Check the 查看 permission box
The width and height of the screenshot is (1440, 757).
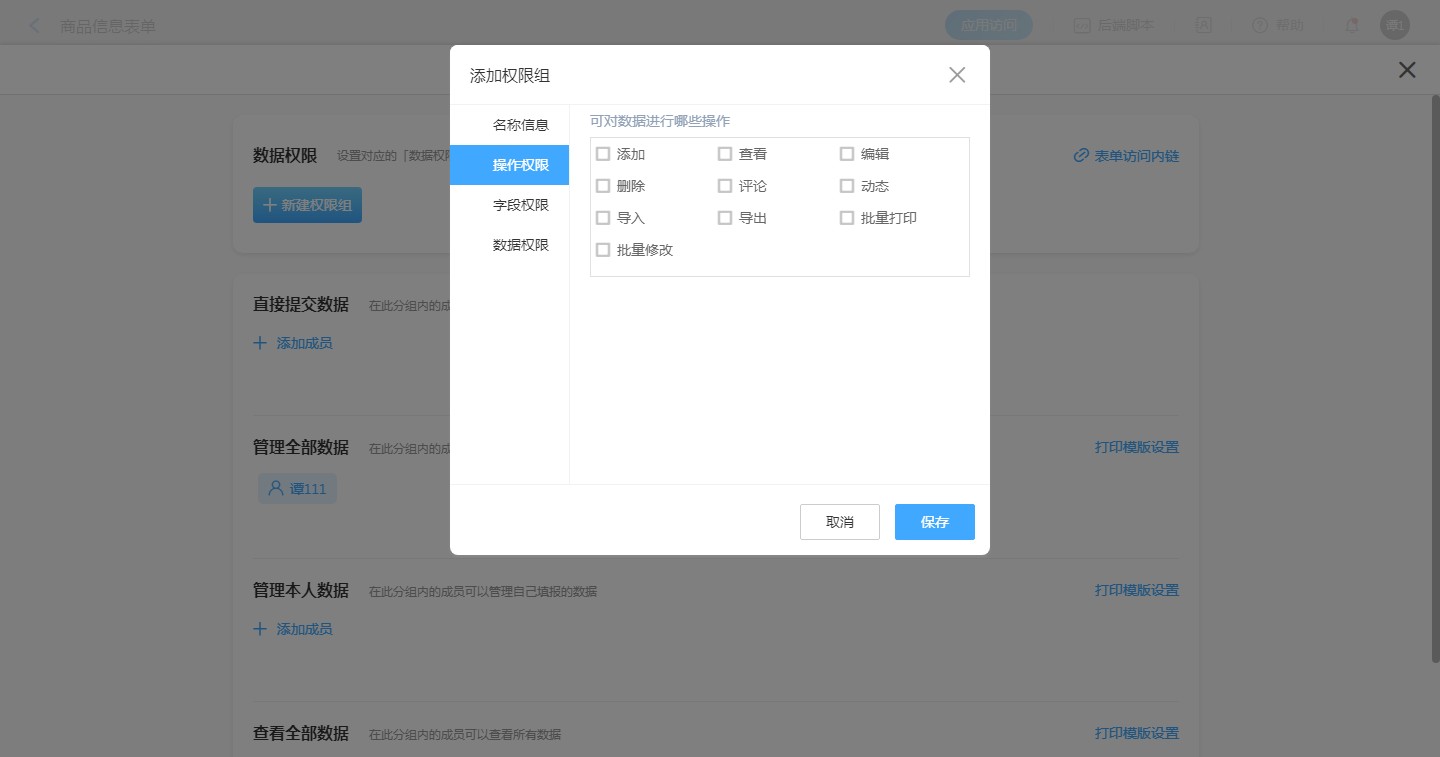pyautogui.click(x=725, y=154)
